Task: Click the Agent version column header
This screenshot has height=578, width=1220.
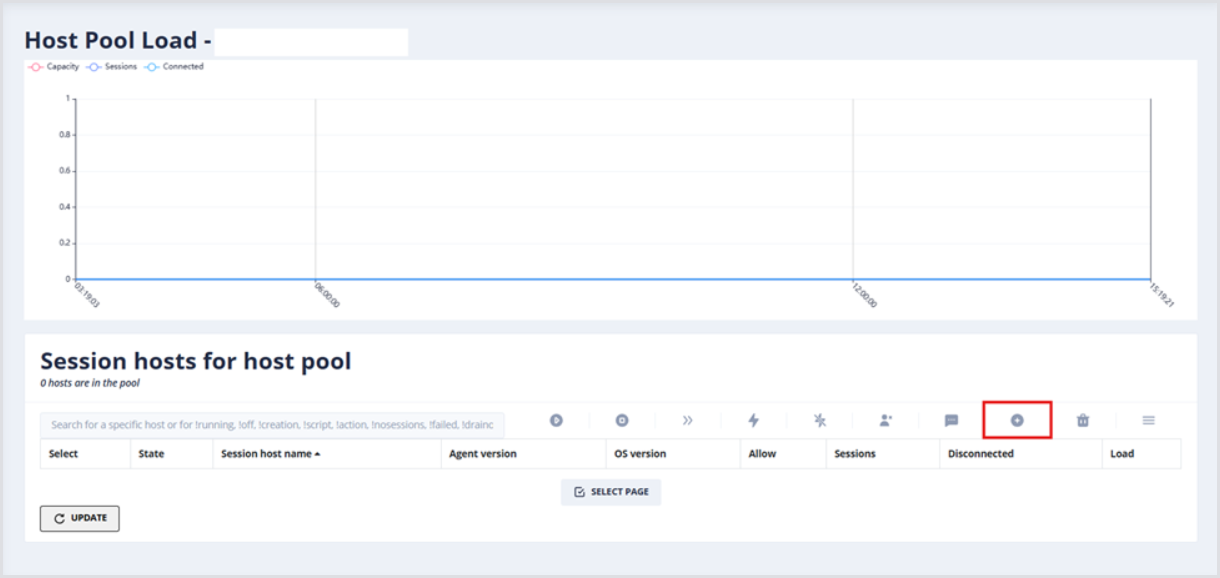Action: point(483,454)
